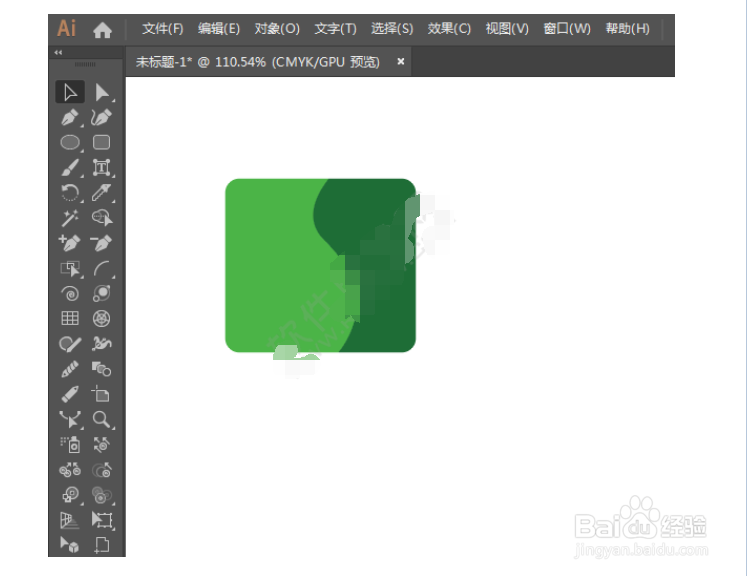Select the Add Anchor Point tool
This screenshot has height=576, width=749.
pos(70,243)
